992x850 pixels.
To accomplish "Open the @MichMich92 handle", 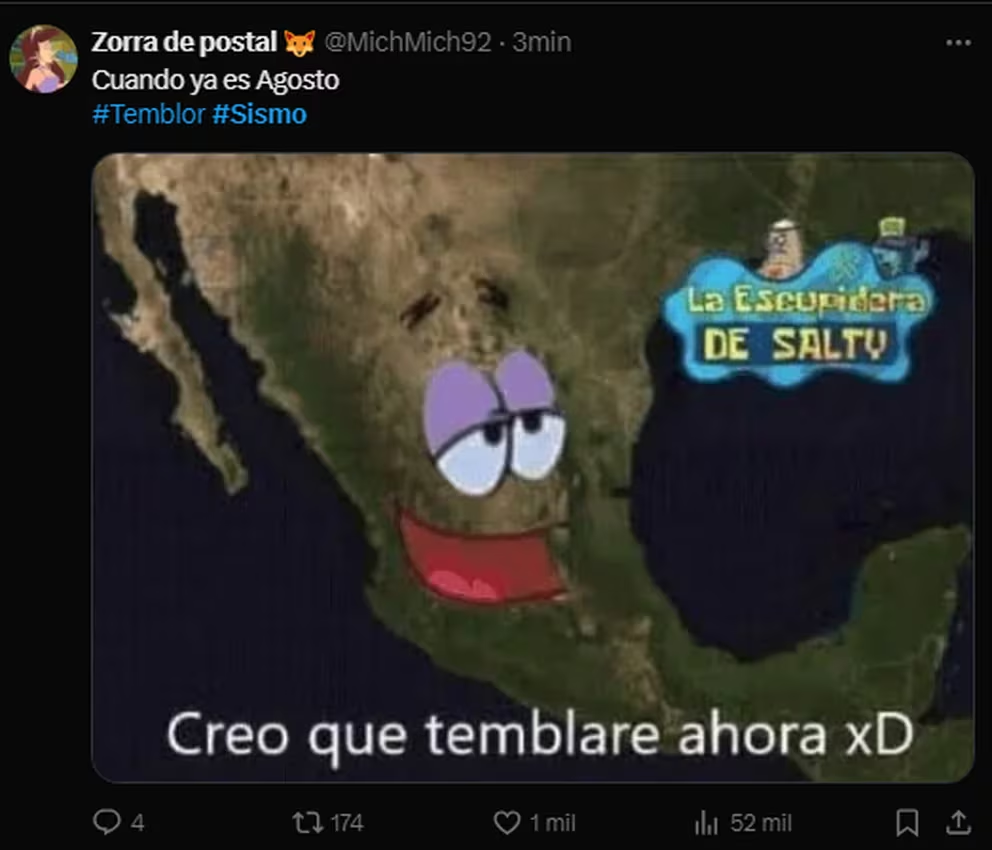I will click(407, 42).
